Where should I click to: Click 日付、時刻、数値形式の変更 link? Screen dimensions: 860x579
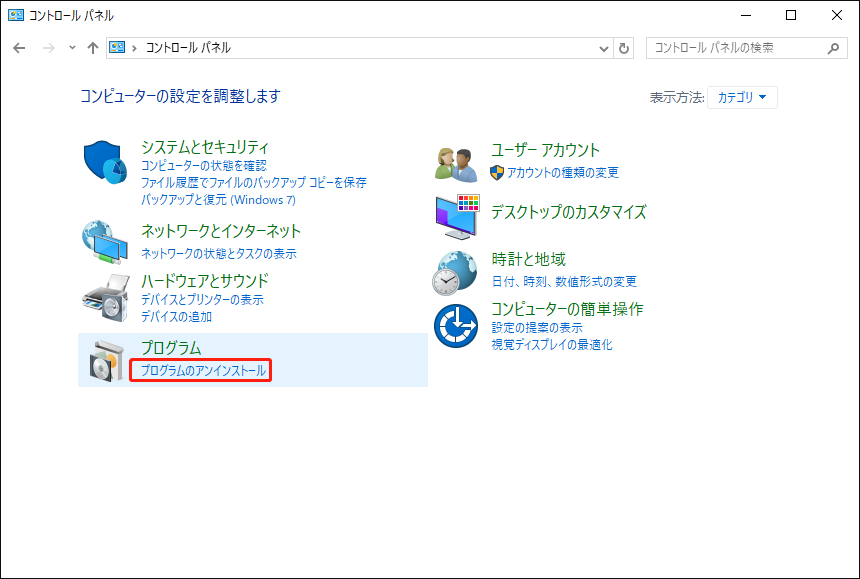tap(564, 282)
